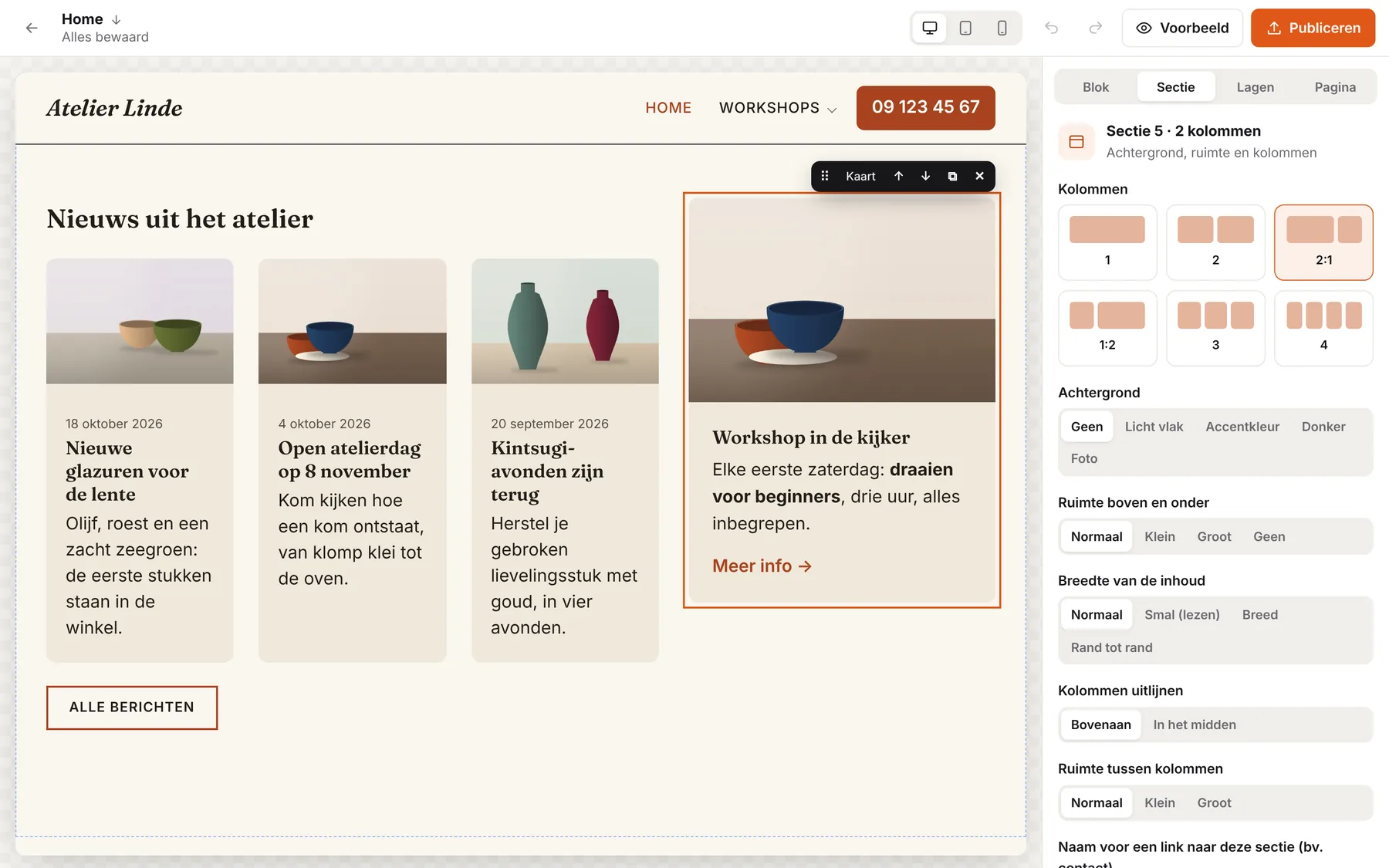The image size is (1389, 868).
Task: Set background to Foto
Action: [x=1084, y=458]
